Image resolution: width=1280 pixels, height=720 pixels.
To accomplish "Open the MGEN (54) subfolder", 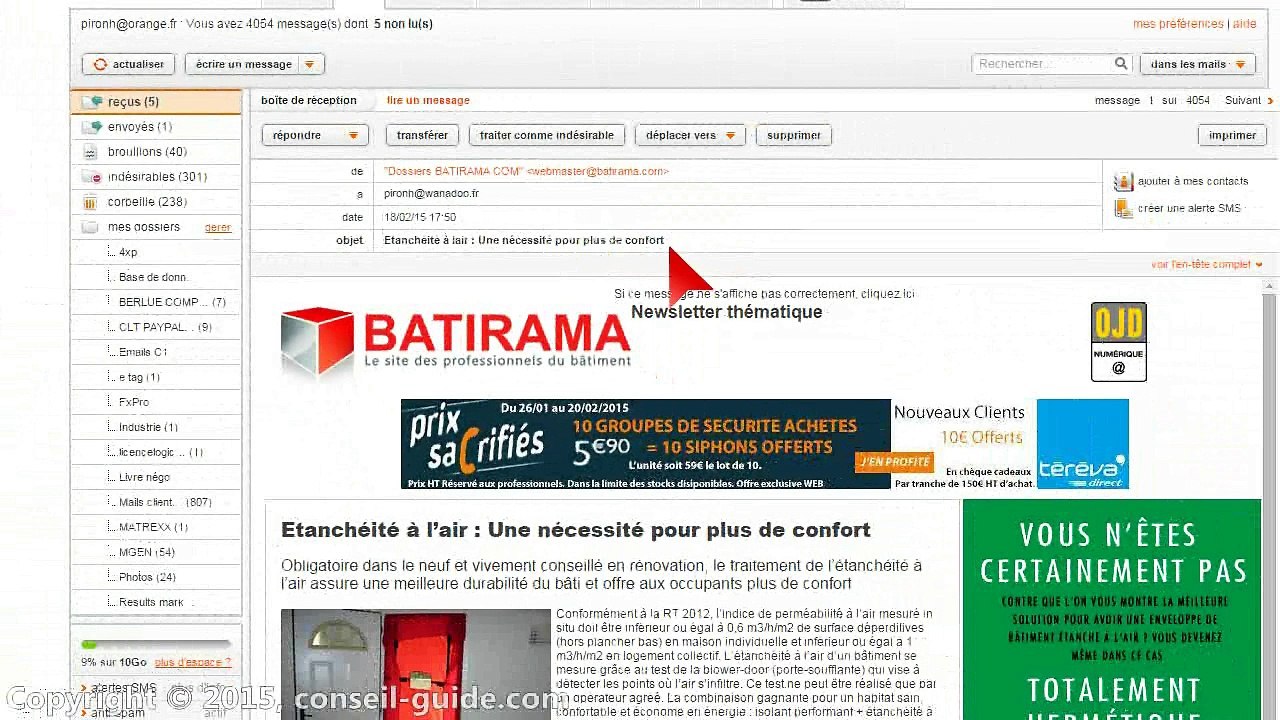I will click(x=147, y=552).
